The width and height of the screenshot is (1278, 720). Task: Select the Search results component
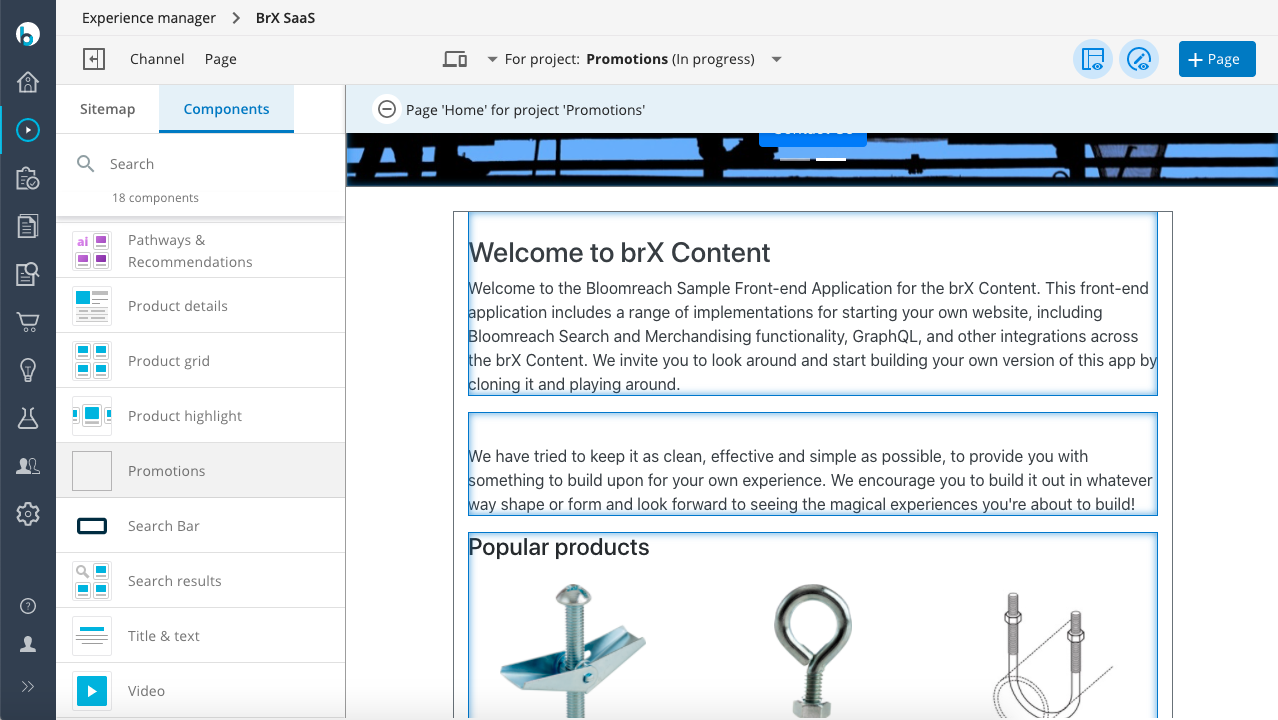pyautogui.click(x=201, y=580)
